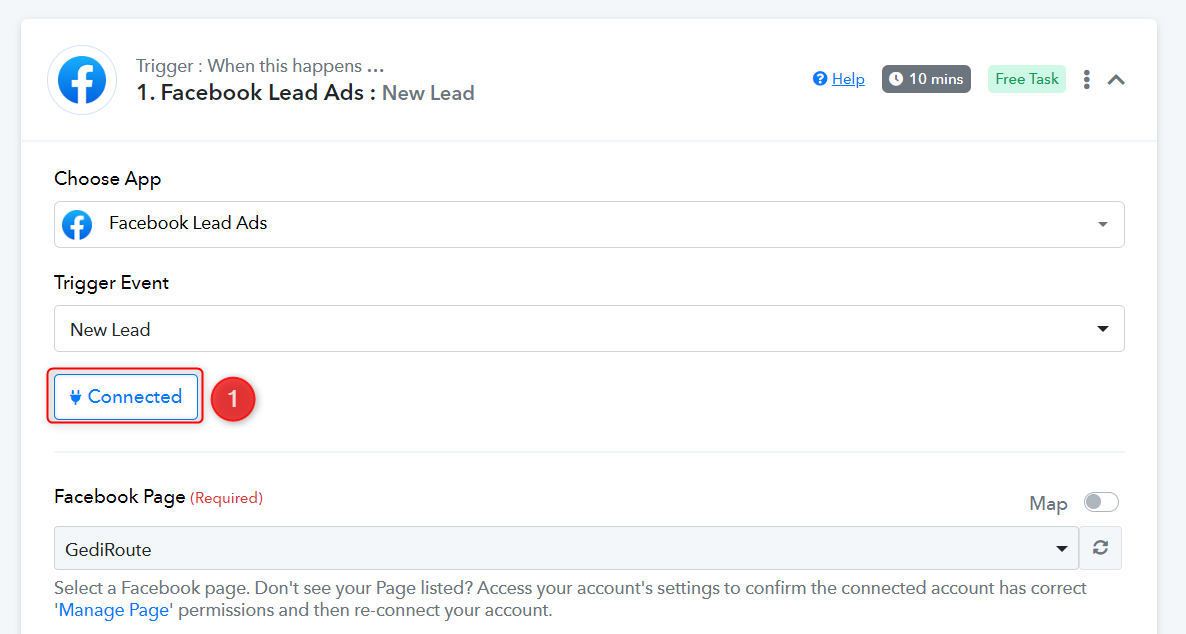Click the Free Task badge
The height and width of the screenshot is (634, 1186).
coord(1026,79)
